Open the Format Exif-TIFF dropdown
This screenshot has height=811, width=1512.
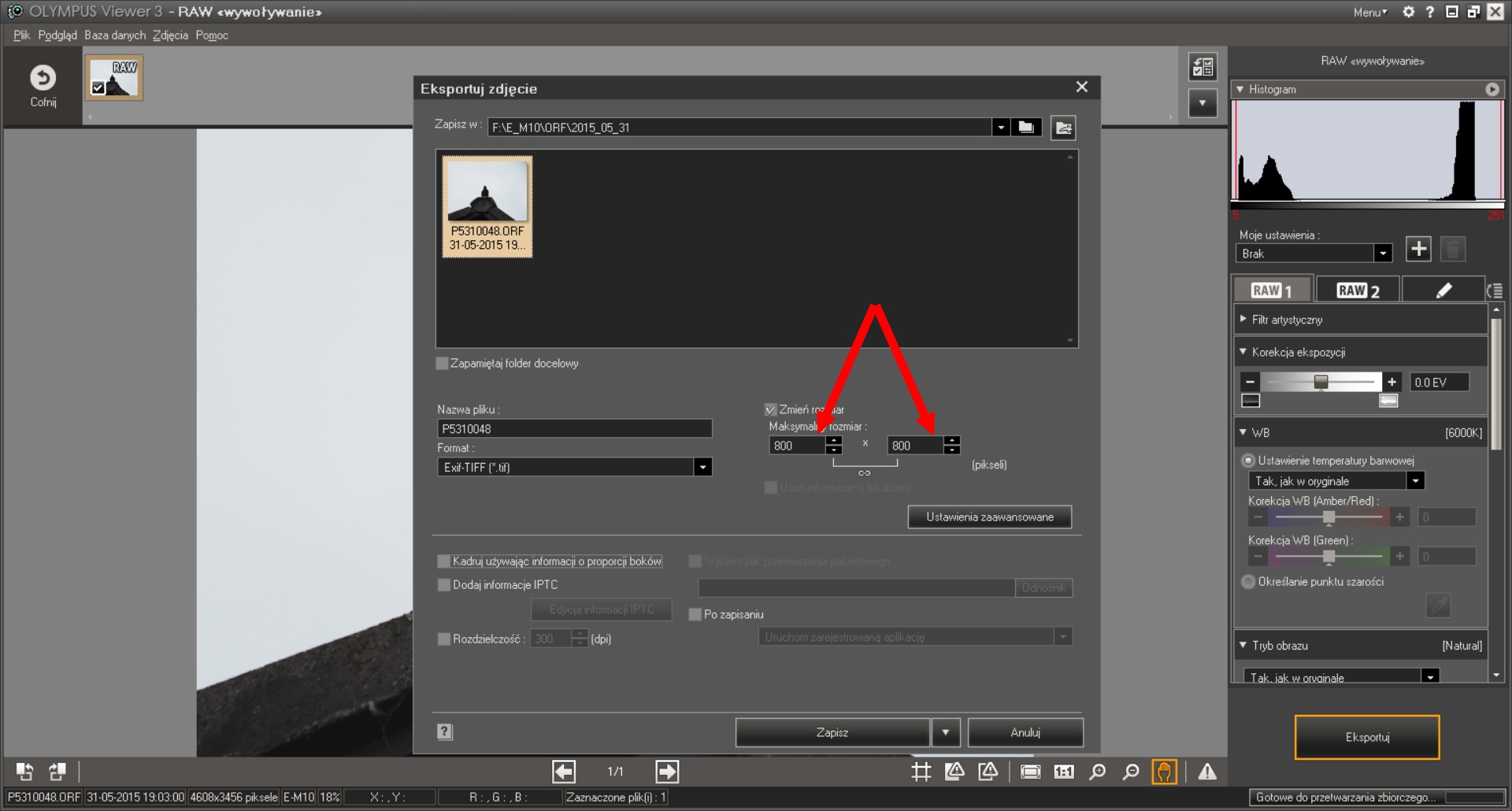pyautogui.click(x=702, y=468)
